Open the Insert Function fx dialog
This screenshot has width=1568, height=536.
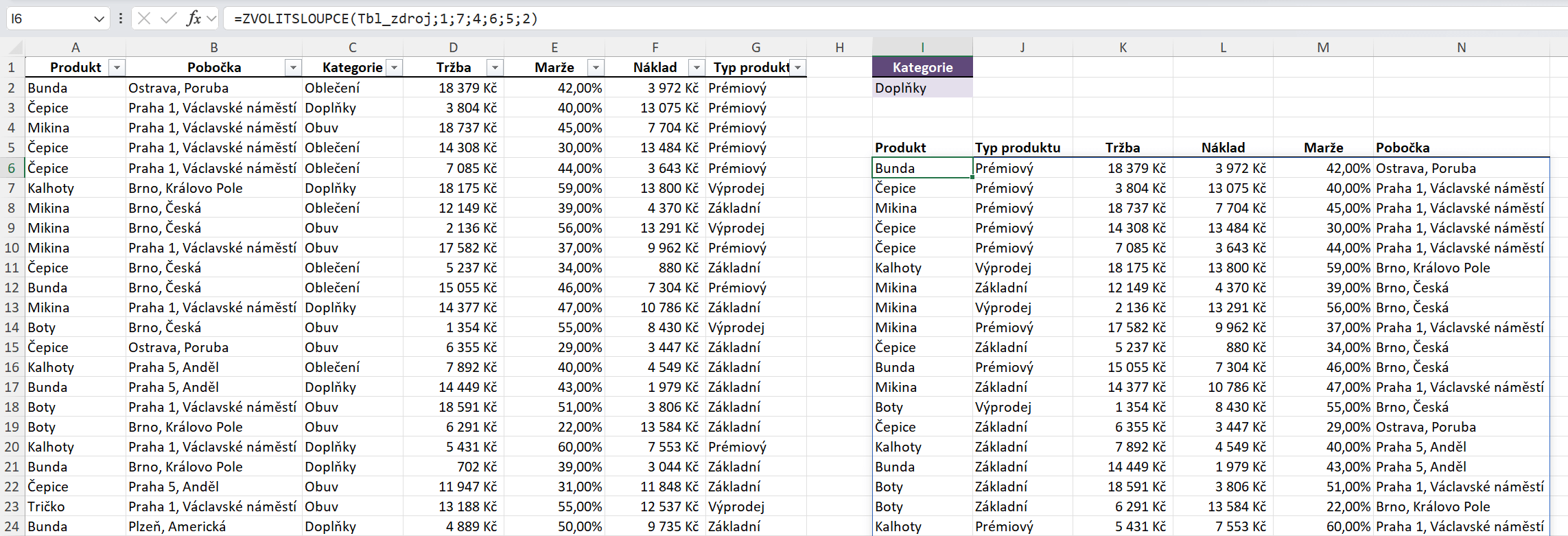tap(194, 19)
